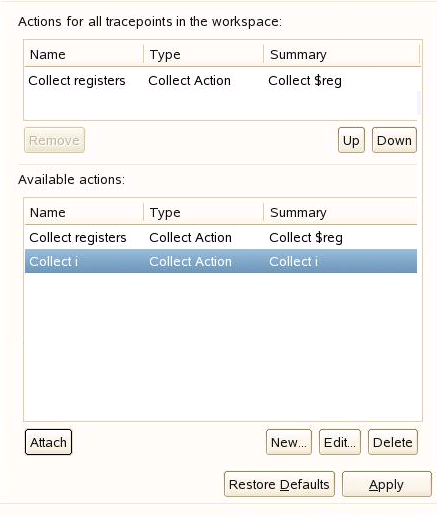Viewport: 437px width, 515px height.
Task: Apply the tracepoint action settings
Action: [x=387, y=484]
